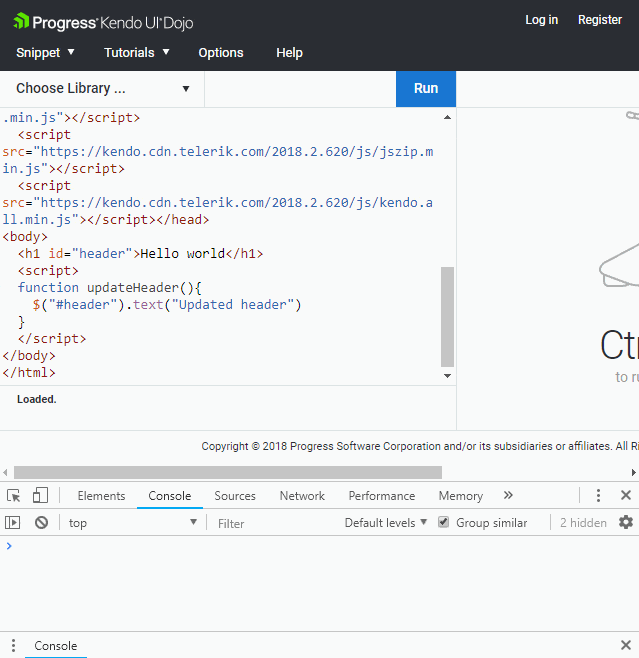This screenshot has height=658, width=639.
Task: Click the console prompt chevron
Action: pos(9,546)
